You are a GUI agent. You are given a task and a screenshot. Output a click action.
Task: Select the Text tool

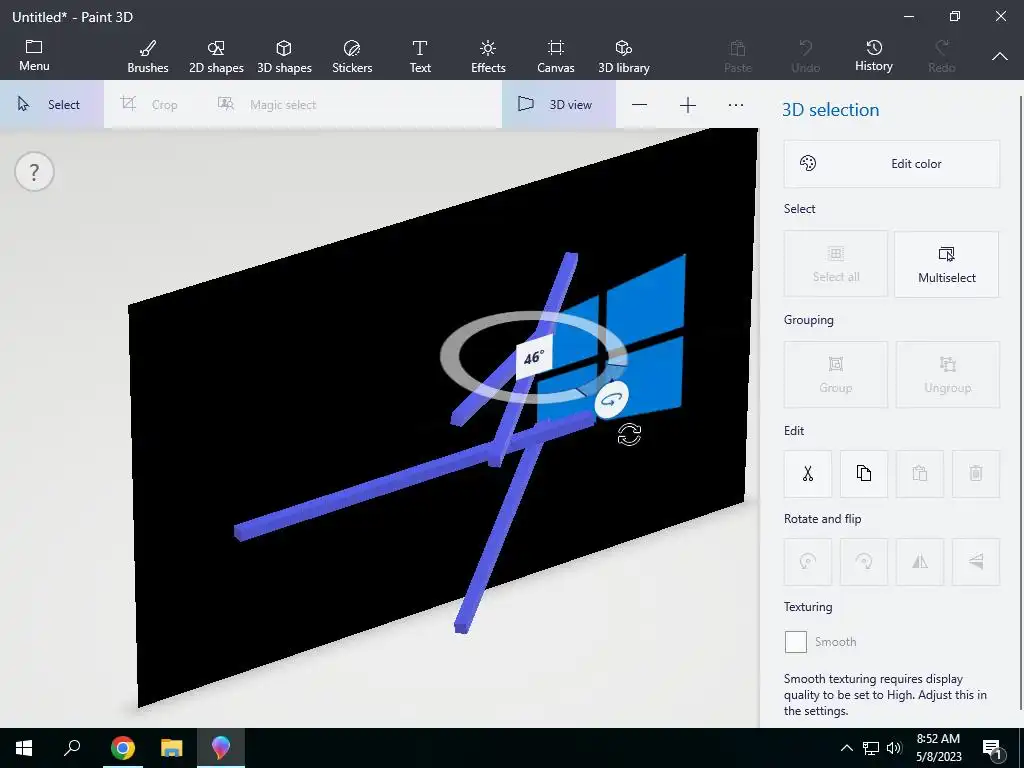(420, 57)
